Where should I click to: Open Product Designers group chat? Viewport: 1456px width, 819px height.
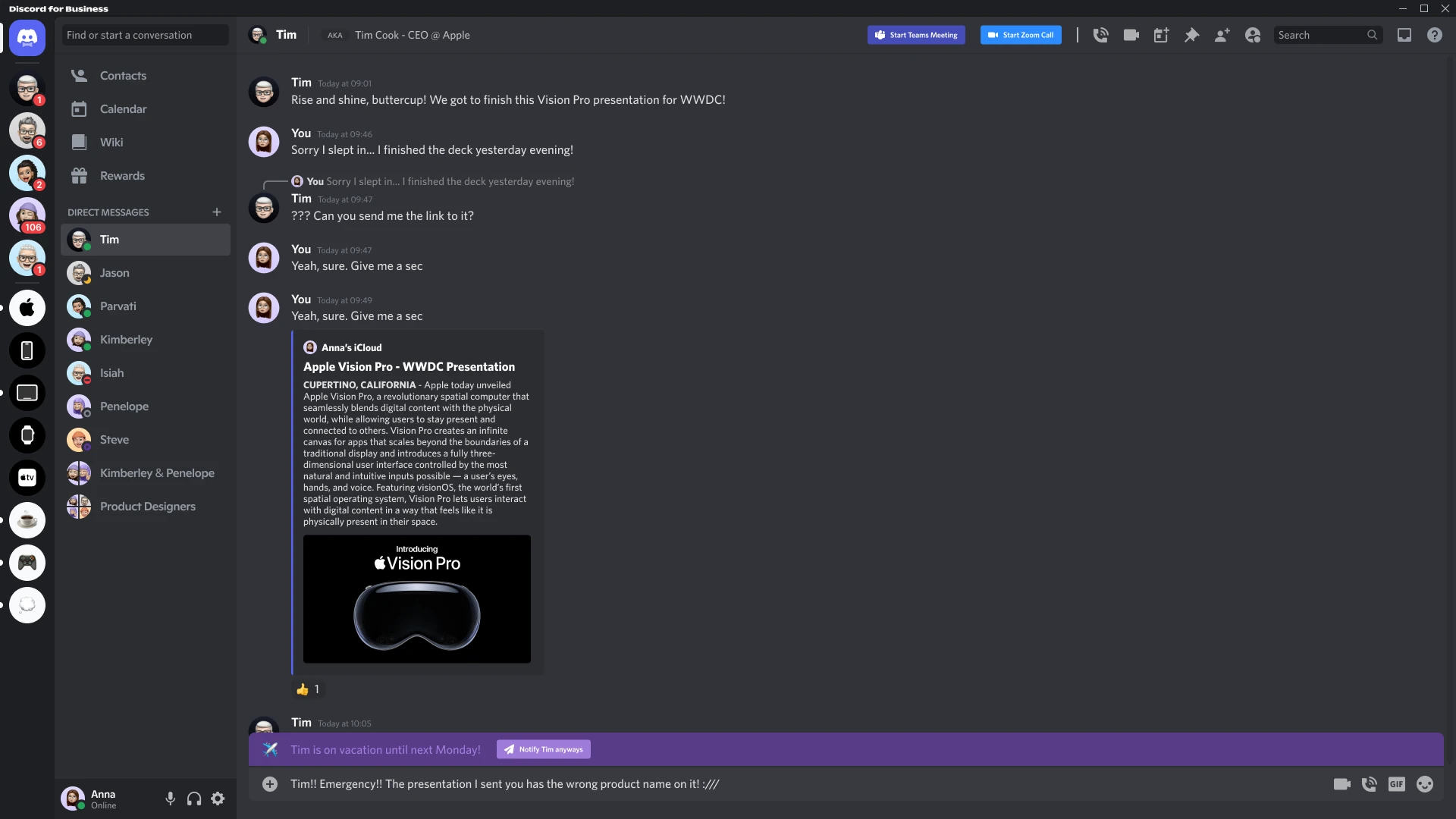click(146, 507)
